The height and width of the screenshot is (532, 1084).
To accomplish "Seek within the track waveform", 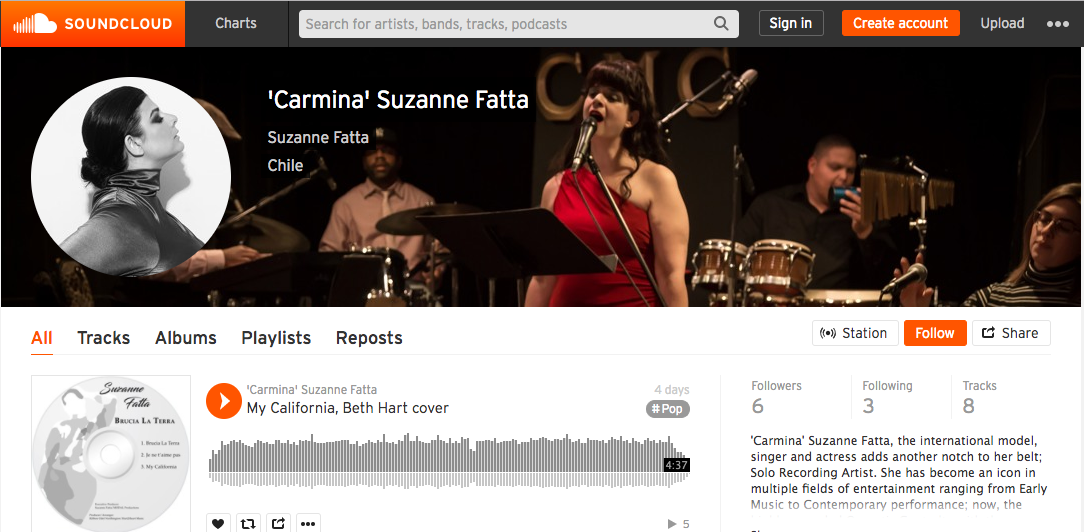I will coord(449,461).
